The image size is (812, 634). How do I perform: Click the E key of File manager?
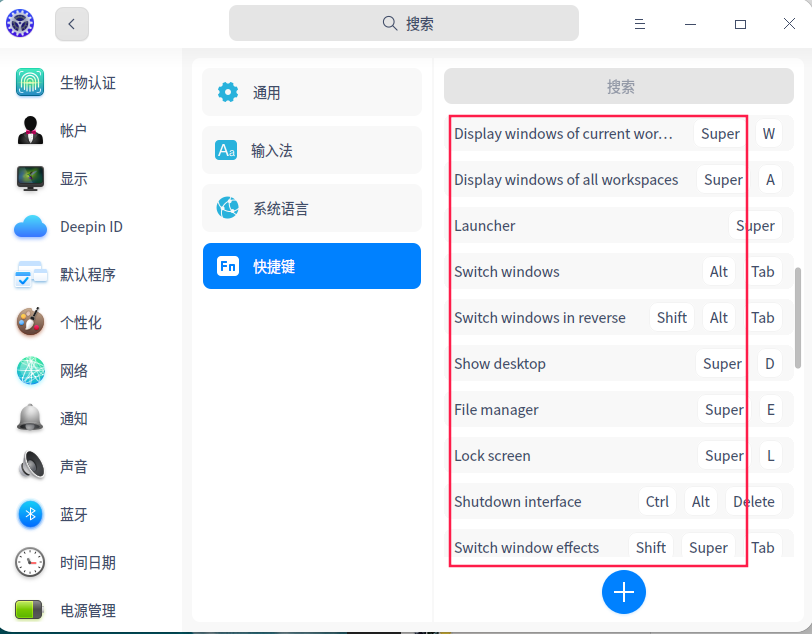(x=771, y=410)
